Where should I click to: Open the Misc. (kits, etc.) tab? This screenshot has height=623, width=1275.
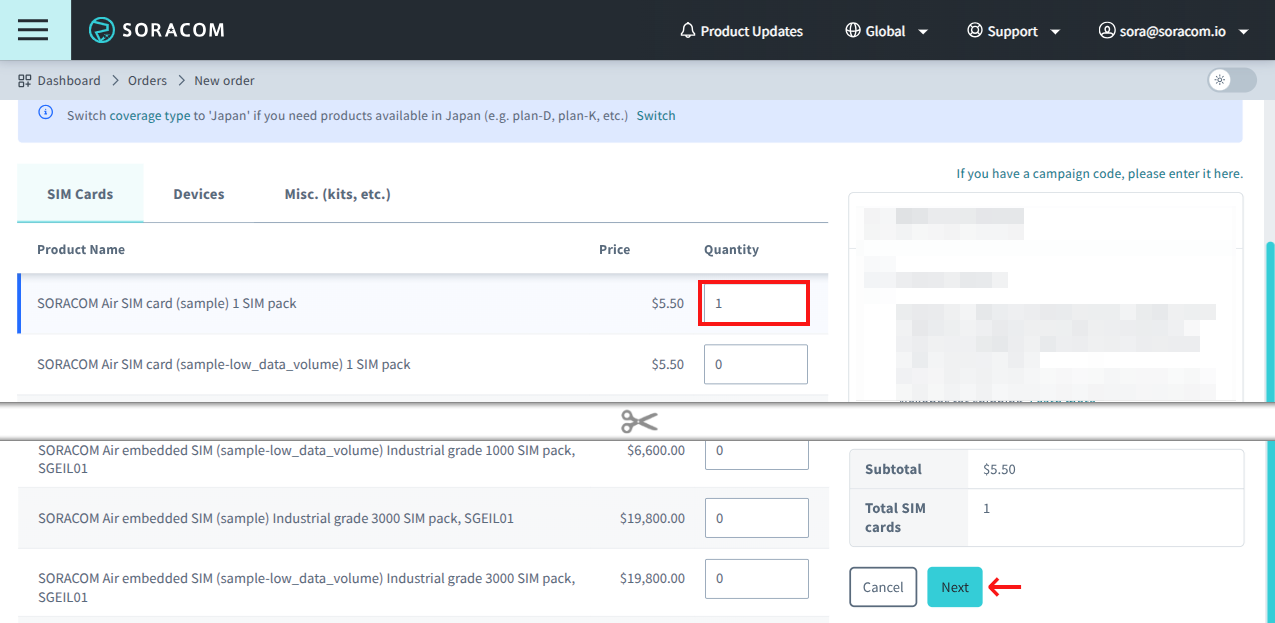click(337, 193)
